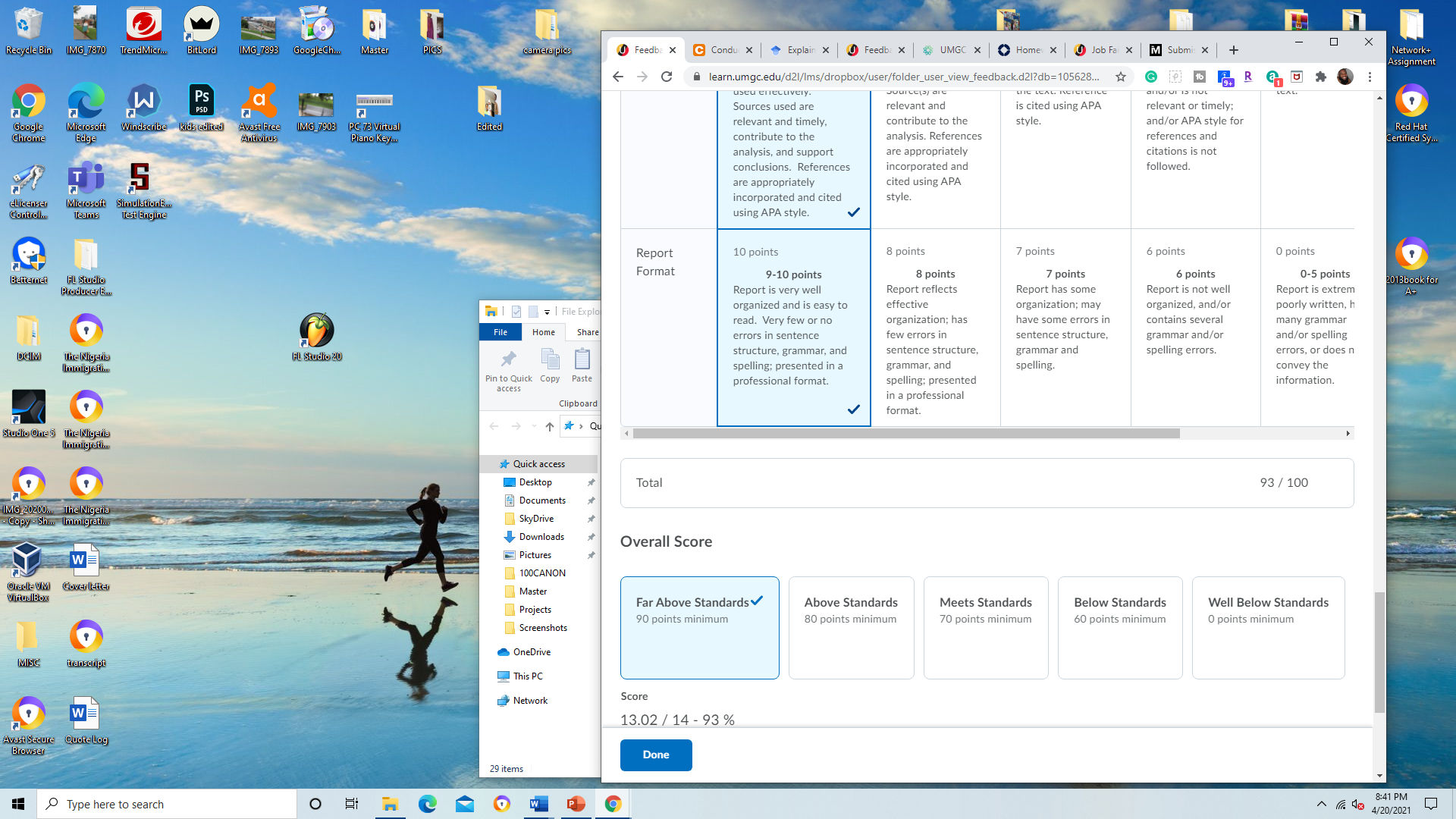Select the BitLord desktop icon
Screen dimensions: 1456x819
202,31
